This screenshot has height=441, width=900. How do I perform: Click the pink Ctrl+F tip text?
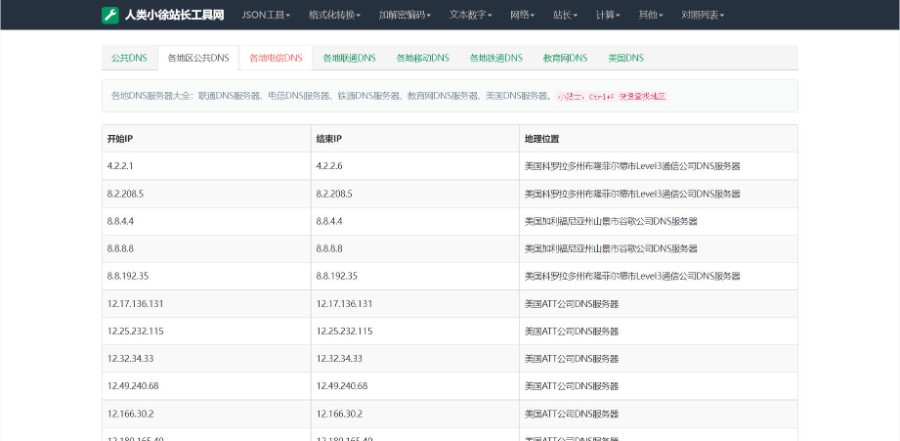611,96
